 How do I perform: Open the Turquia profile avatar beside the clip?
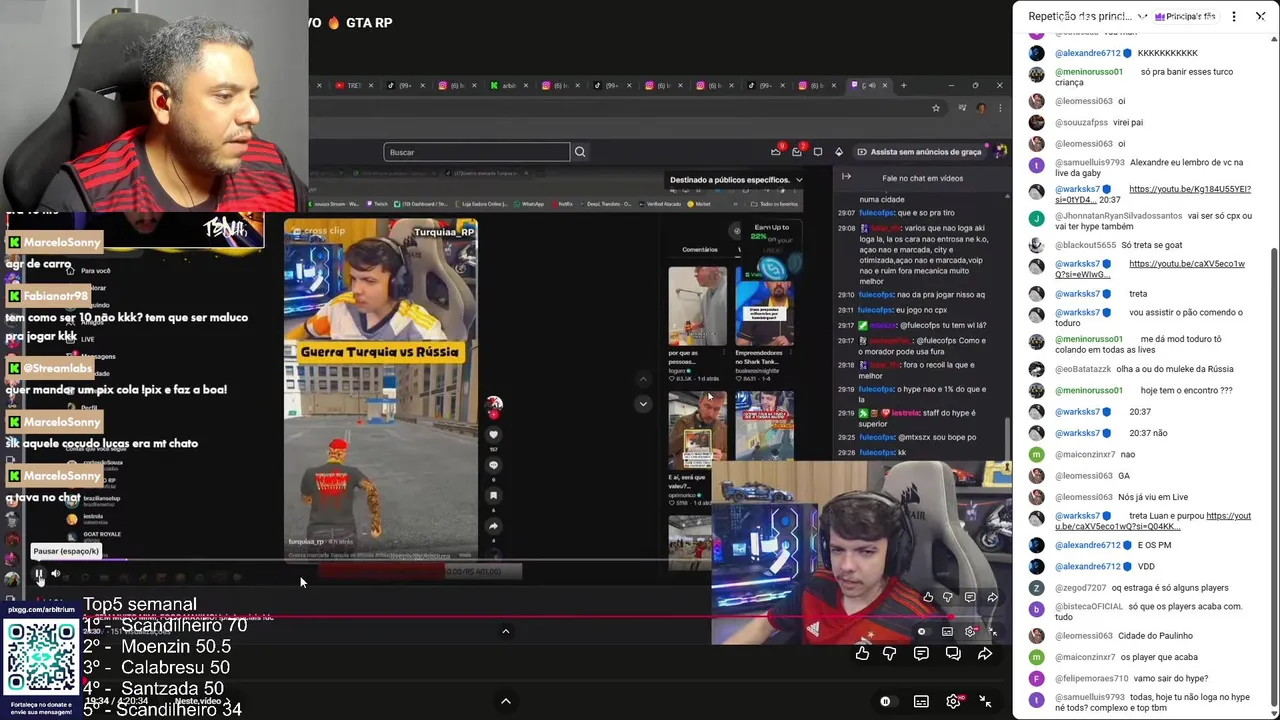coord(493,404)
